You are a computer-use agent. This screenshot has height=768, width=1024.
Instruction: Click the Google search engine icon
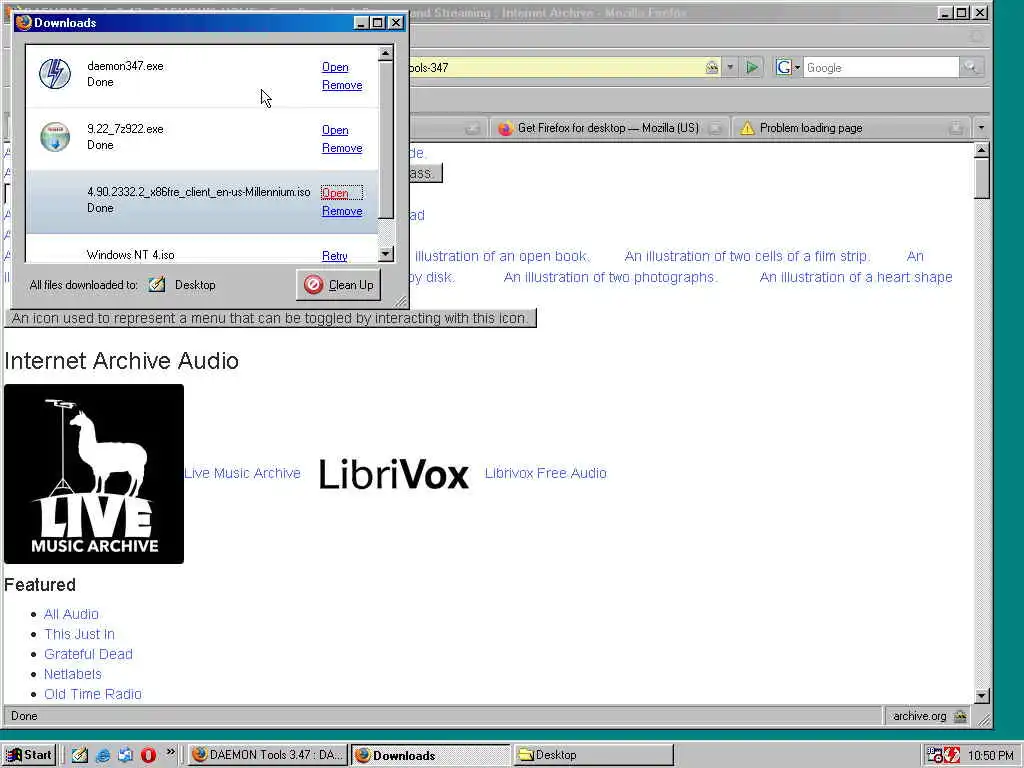point(784,67)
